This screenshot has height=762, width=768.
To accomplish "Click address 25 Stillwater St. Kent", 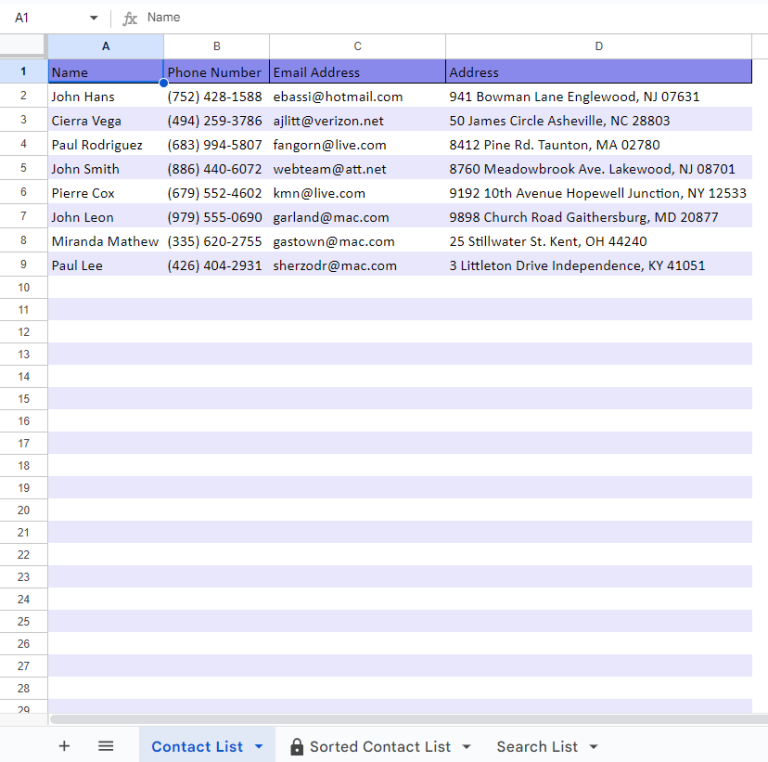I will pos(599,240).
